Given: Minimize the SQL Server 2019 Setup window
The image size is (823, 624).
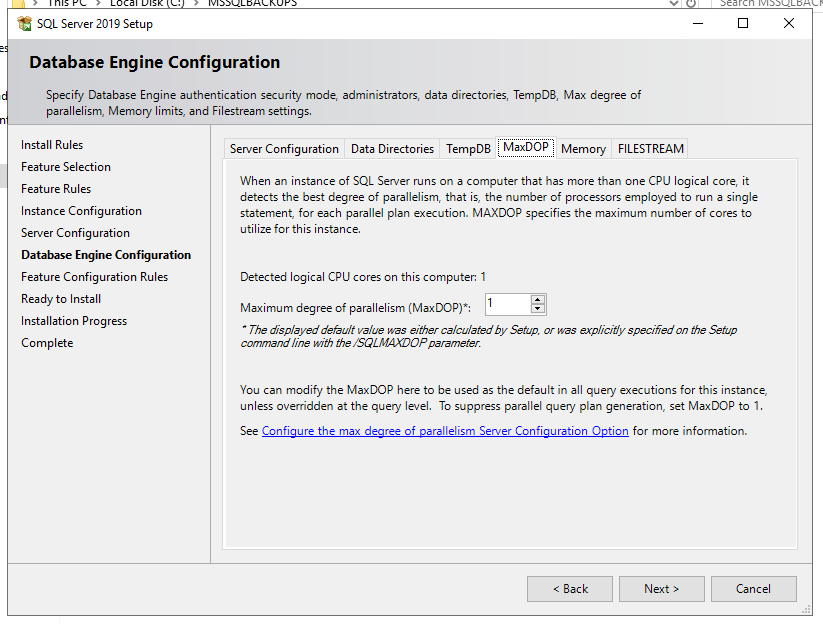Looking at the screenshot, I should (698, 24).
